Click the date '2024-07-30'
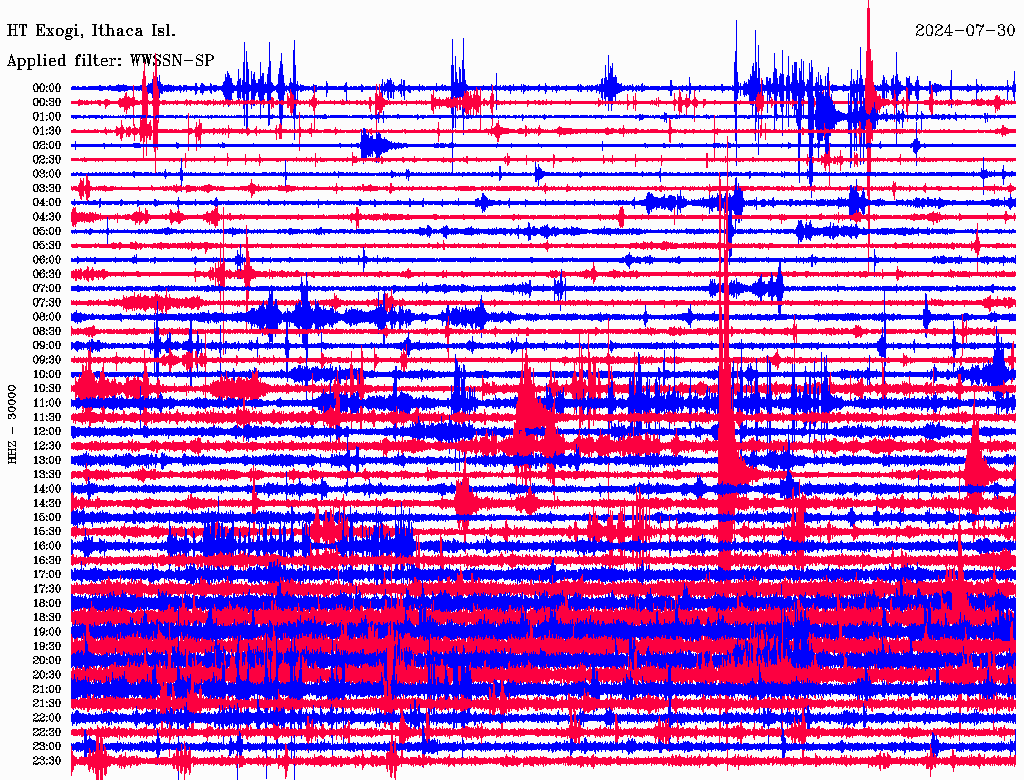Image resolution: width=1024 pixels, height=780 pixels. 965,31
